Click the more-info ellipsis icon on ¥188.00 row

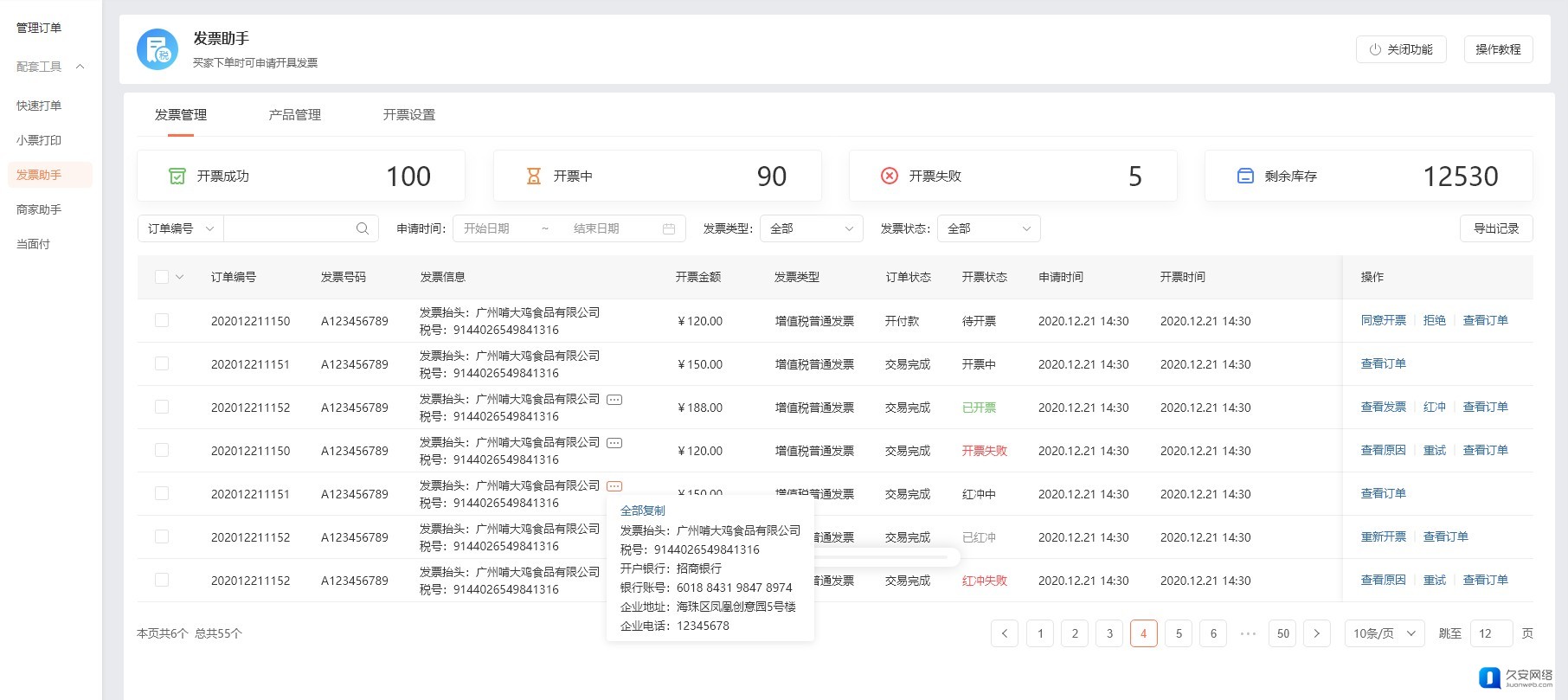[x=614, y=400]
